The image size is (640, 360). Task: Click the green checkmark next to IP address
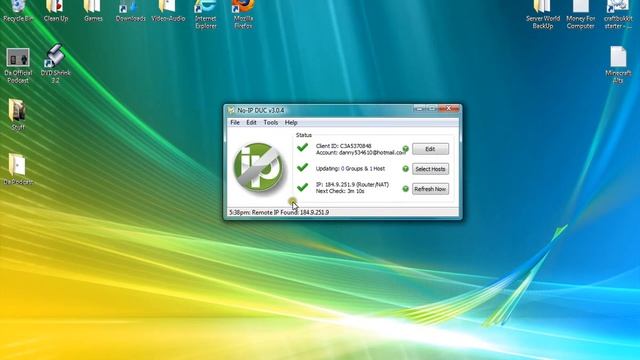coord(302,187)
